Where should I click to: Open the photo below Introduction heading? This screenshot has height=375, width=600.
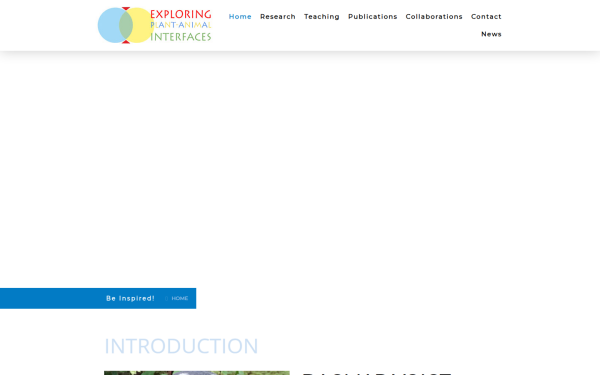pyautogui.click(x=197, y=373)
